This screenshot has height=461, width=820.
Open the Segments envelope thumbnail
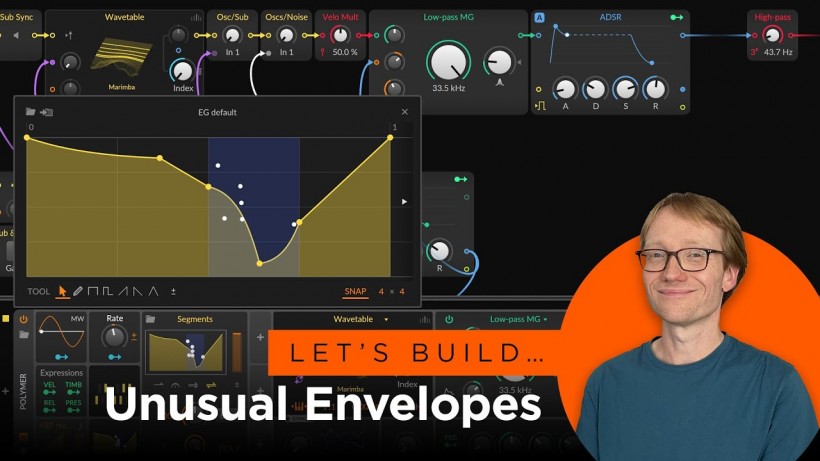tap(186, 352)
